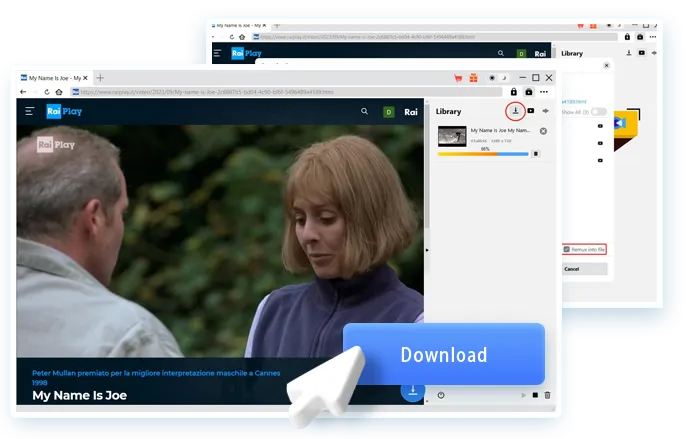
Task: Delete all with the trash icon at Library bottom
Action: [547, 395]
